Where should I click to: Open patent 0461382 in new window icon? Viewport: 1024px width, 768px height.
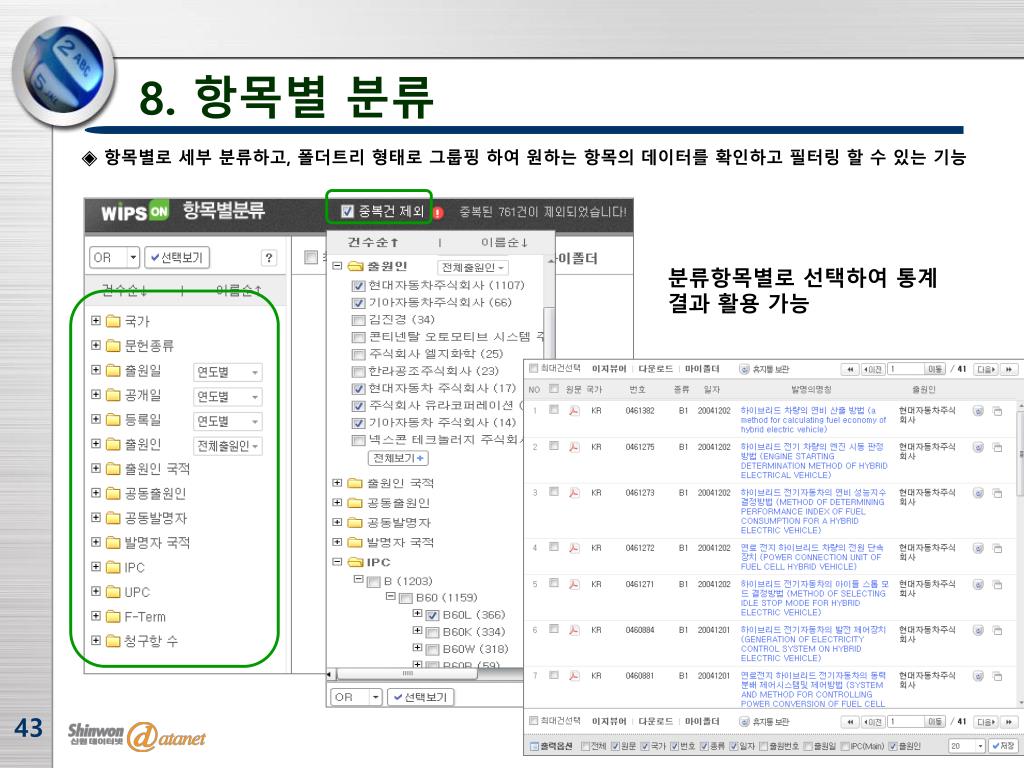(x=998, y=411)
